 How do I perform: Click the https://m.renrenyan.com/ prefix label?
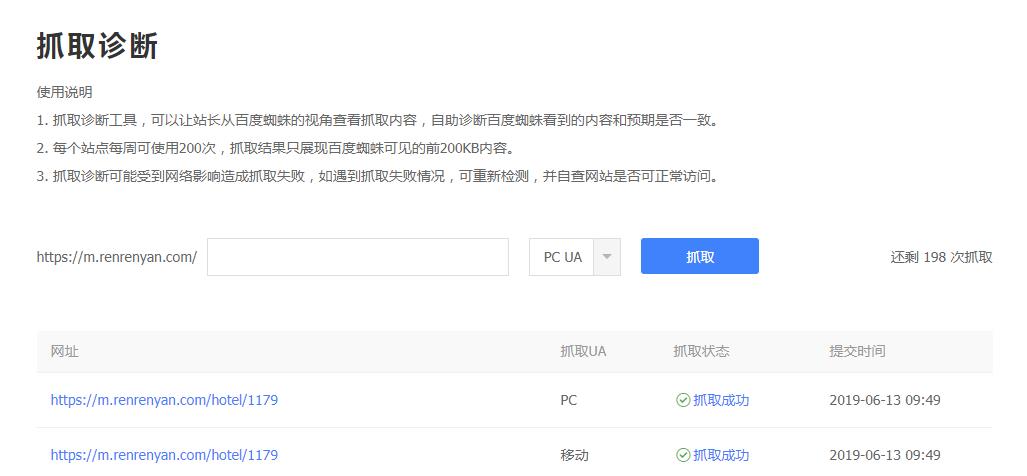pyautogui.click(x=117, y=257)
